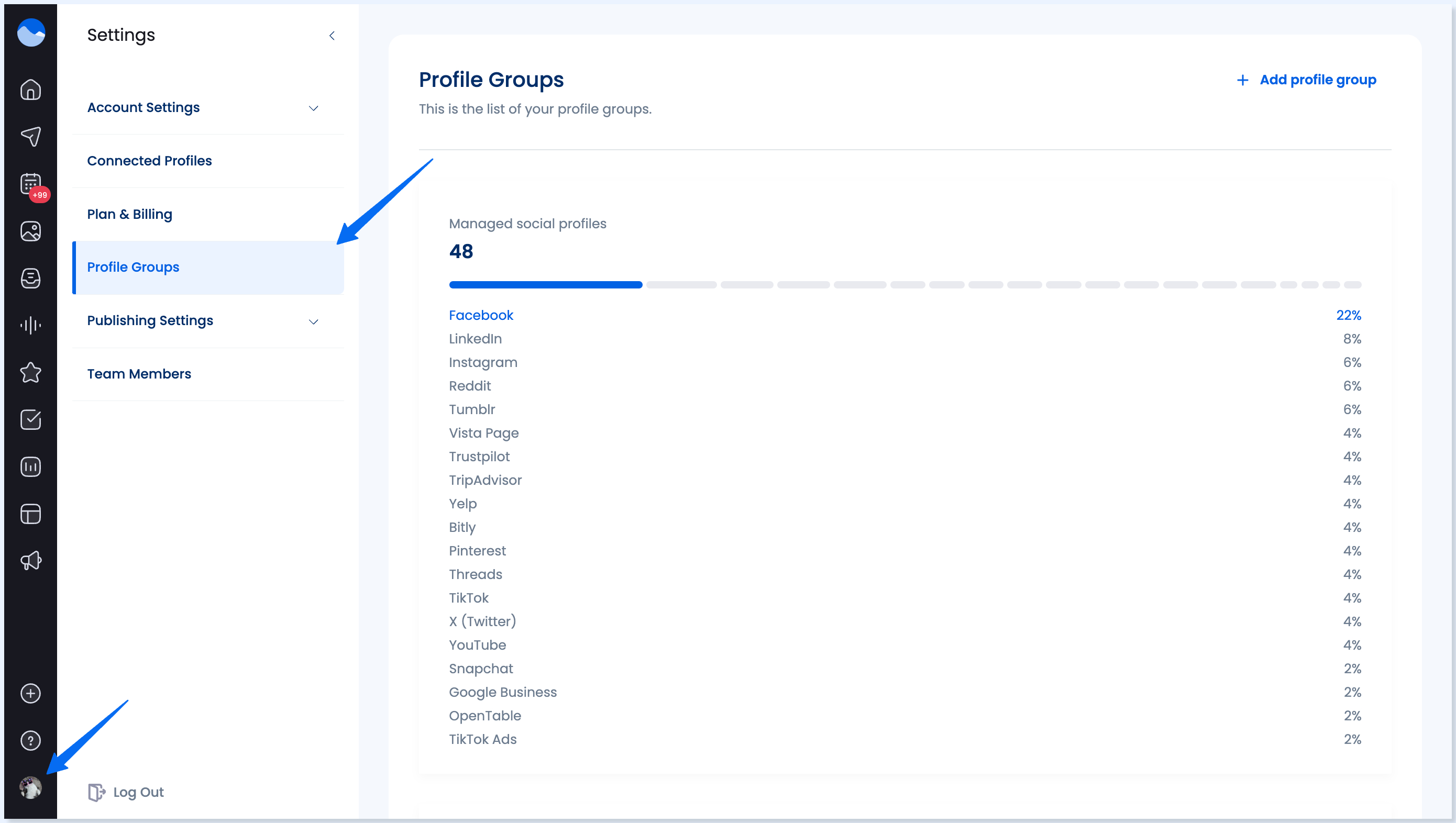Viewport: 1456px width, 823px height.
Task: Collapse the Settings panel with back chevron
Action: [x=332, y=36]
